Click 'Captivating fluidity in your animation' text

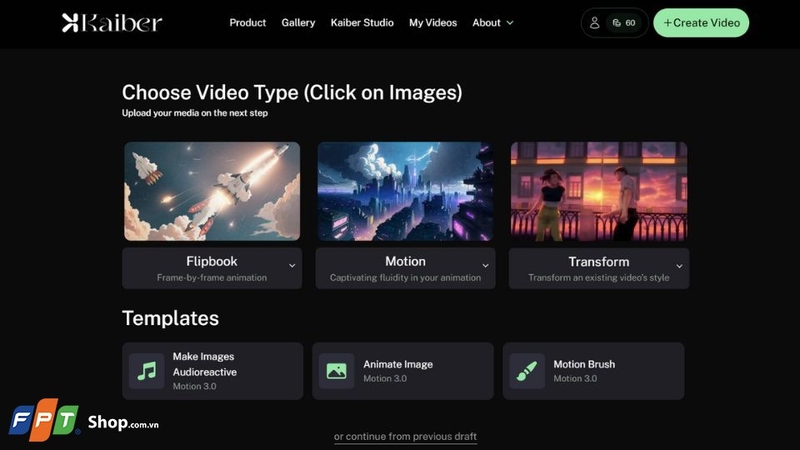coord(405,278)
